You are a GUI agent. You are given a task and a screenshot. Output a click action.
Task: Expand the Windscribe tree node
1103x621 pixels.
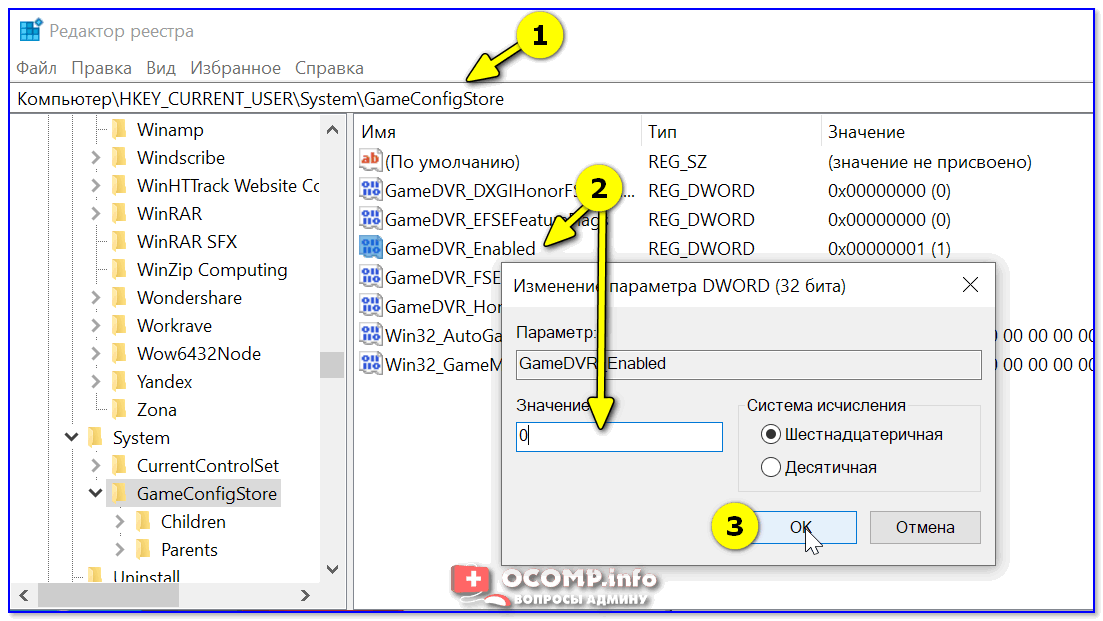click(x=96, y=158)
